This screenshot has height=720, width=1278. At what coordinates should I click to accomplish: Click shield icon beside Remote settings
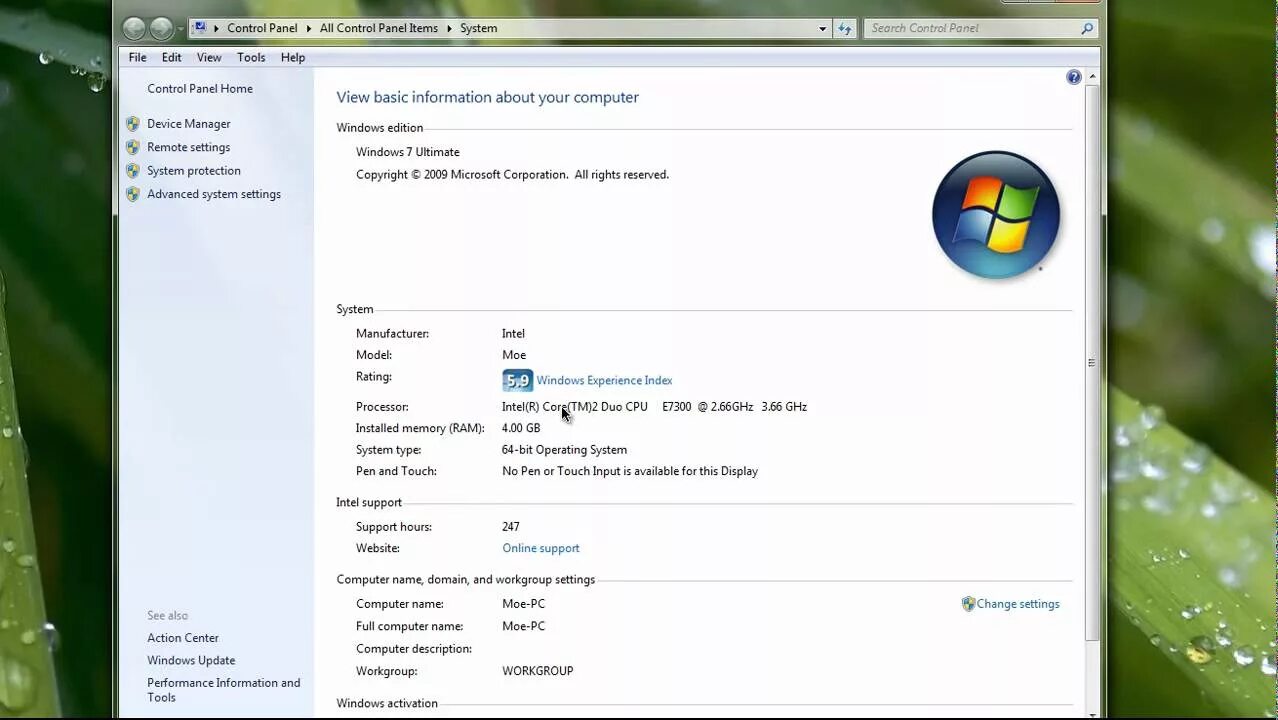133,147
